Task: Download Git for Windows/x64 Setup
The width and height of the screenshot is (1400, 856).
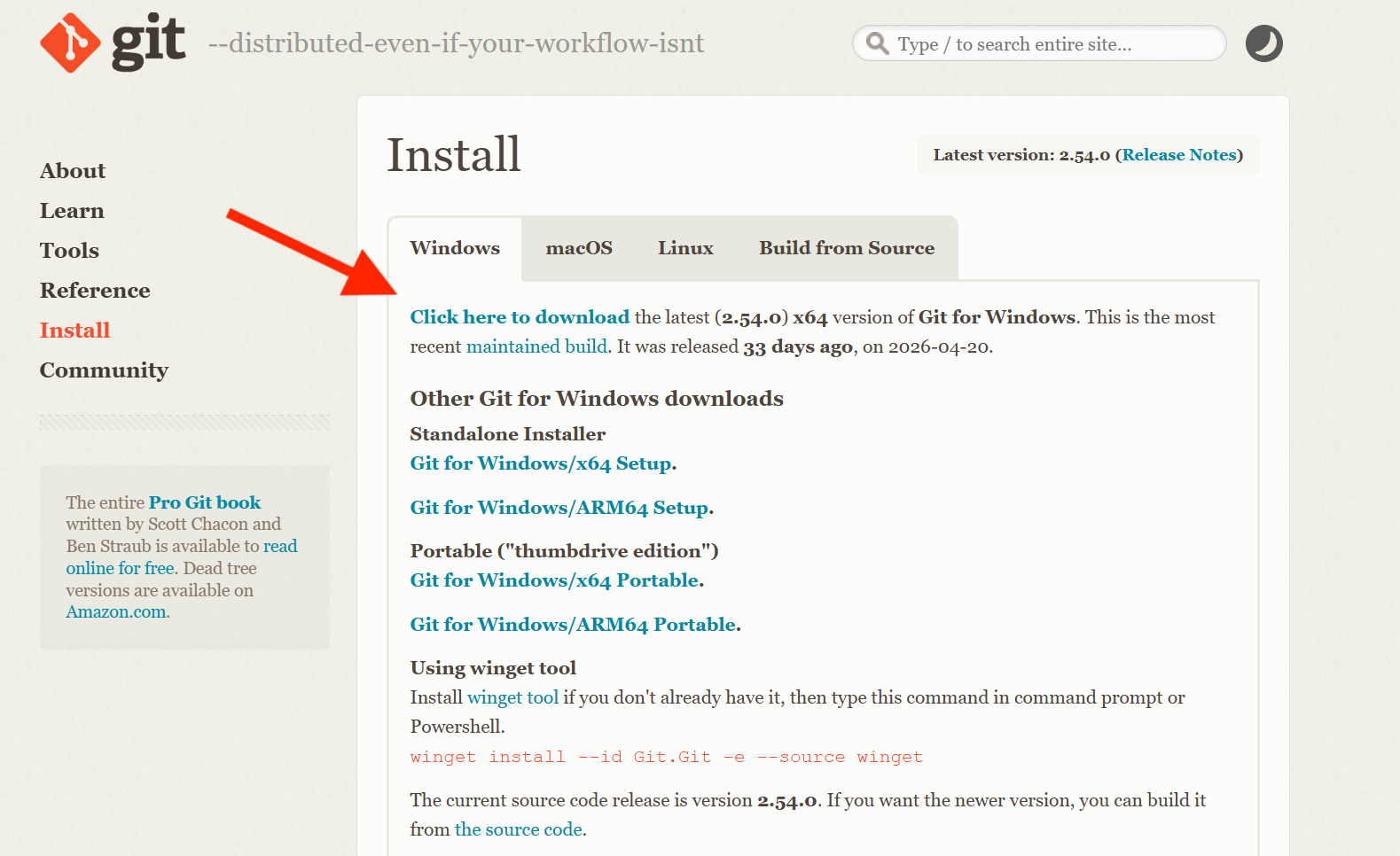Action: [x=541, y=463]
